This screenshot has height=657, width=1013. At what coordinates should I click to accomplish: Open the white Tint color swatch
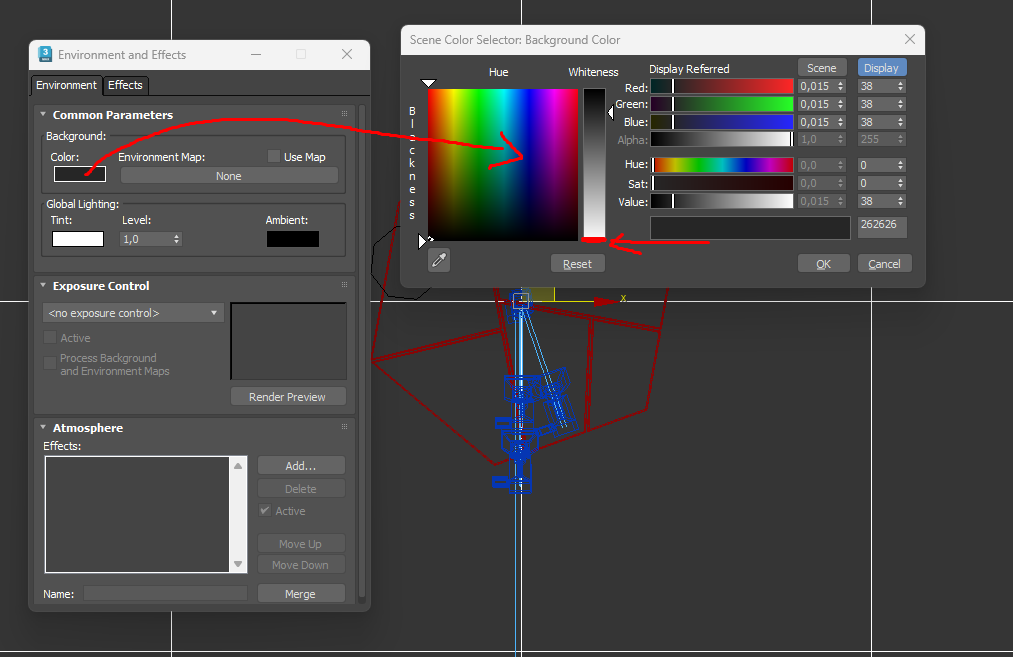point(78,239)
